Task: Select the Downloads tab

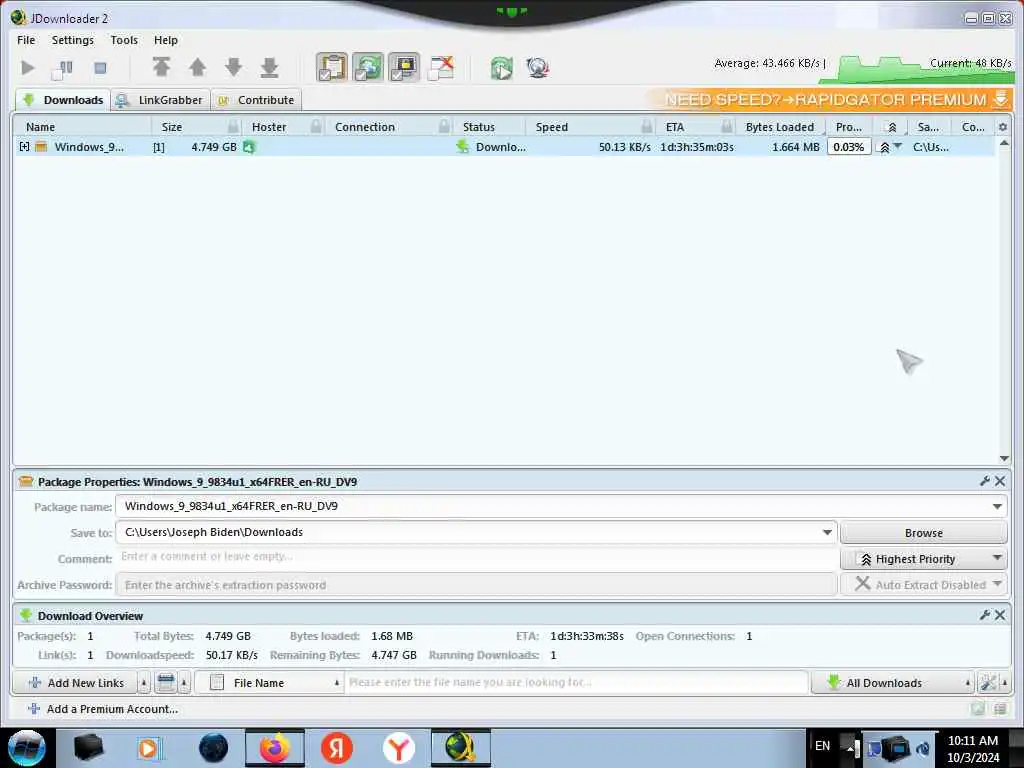Action: (x=63, y=100)
